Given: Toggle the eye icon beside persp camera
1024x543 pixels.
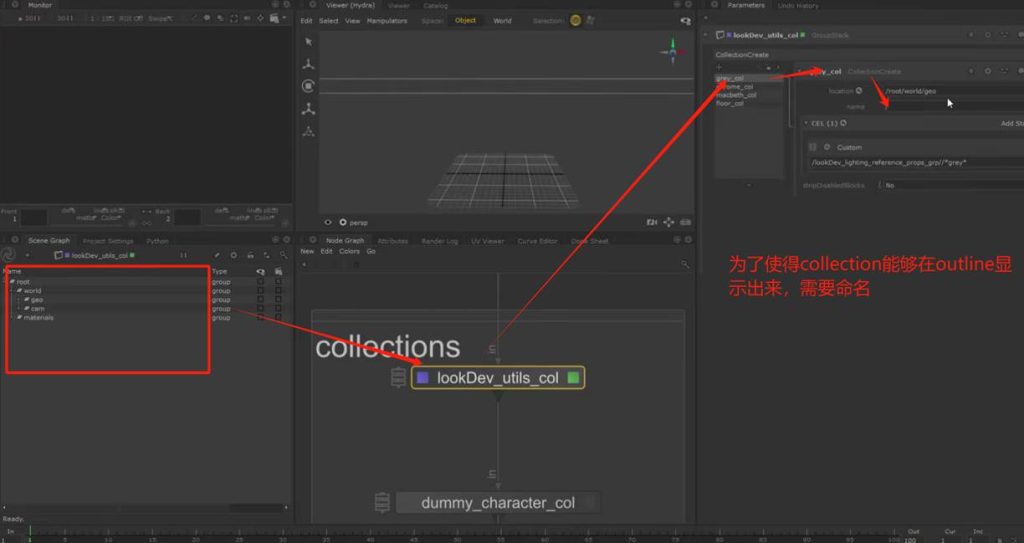Looking at the screenshot, I should (328, 222).
